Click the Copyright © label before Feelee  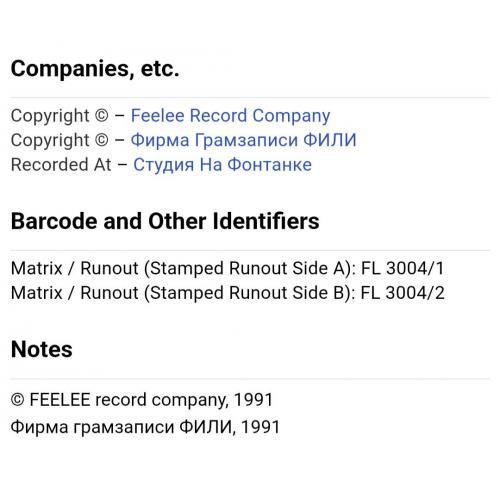[60, 116]
